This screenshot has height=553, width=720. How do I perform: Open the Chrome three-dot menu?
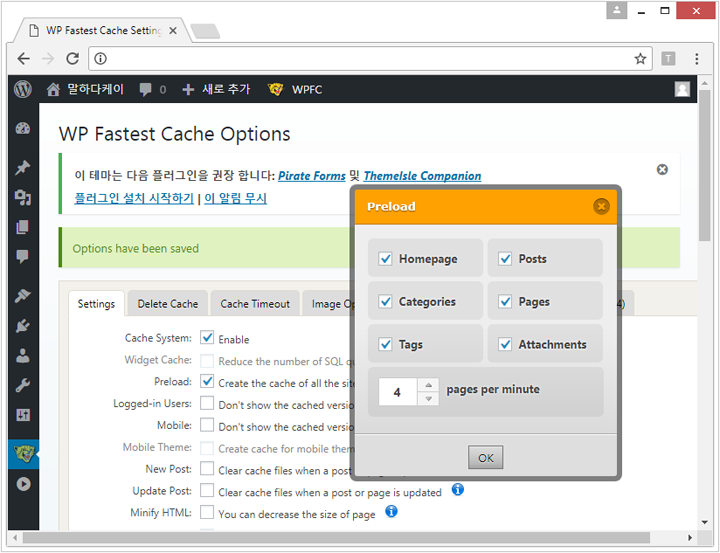point(697,59)
